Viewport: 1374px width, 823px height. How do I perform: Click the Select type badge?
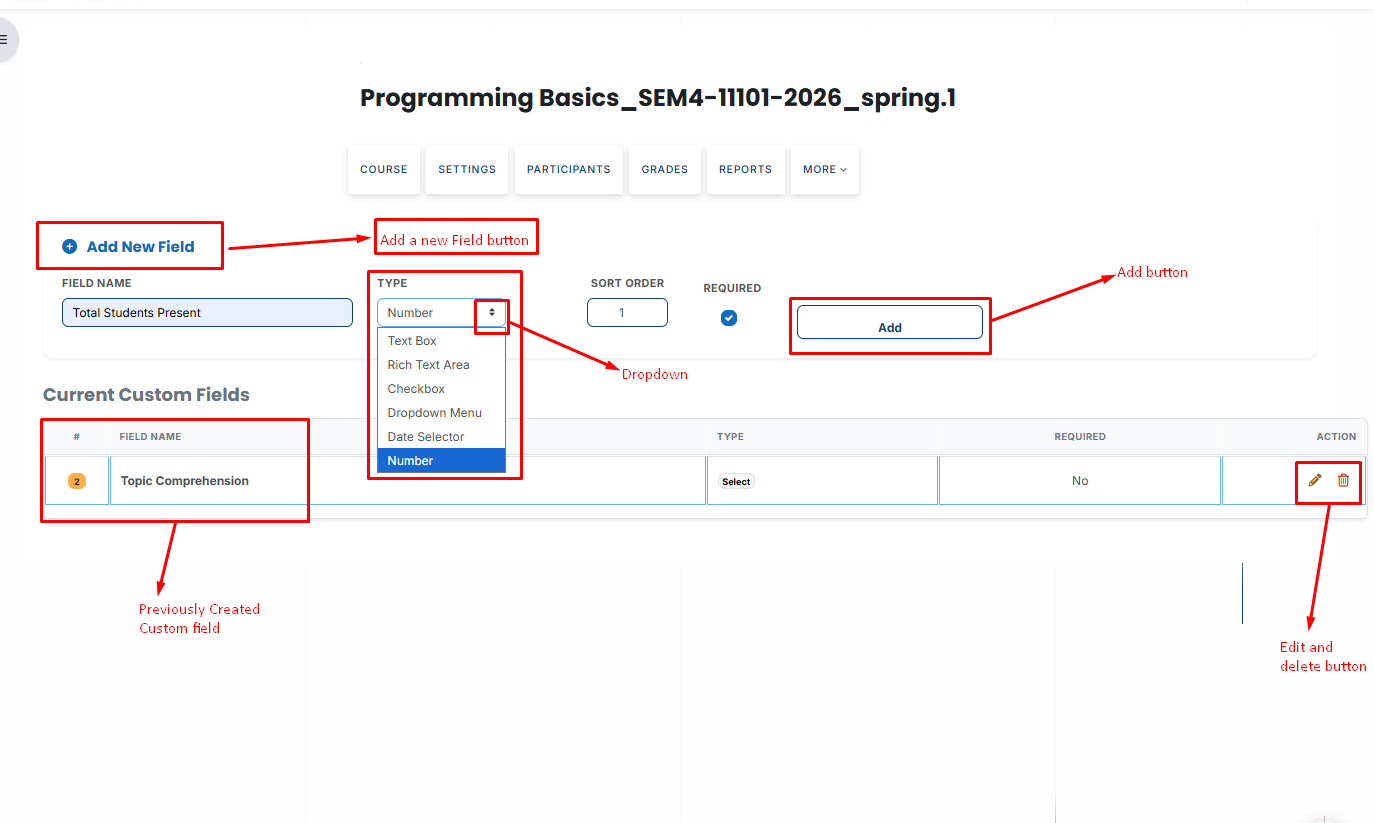[x=736, y=481]
